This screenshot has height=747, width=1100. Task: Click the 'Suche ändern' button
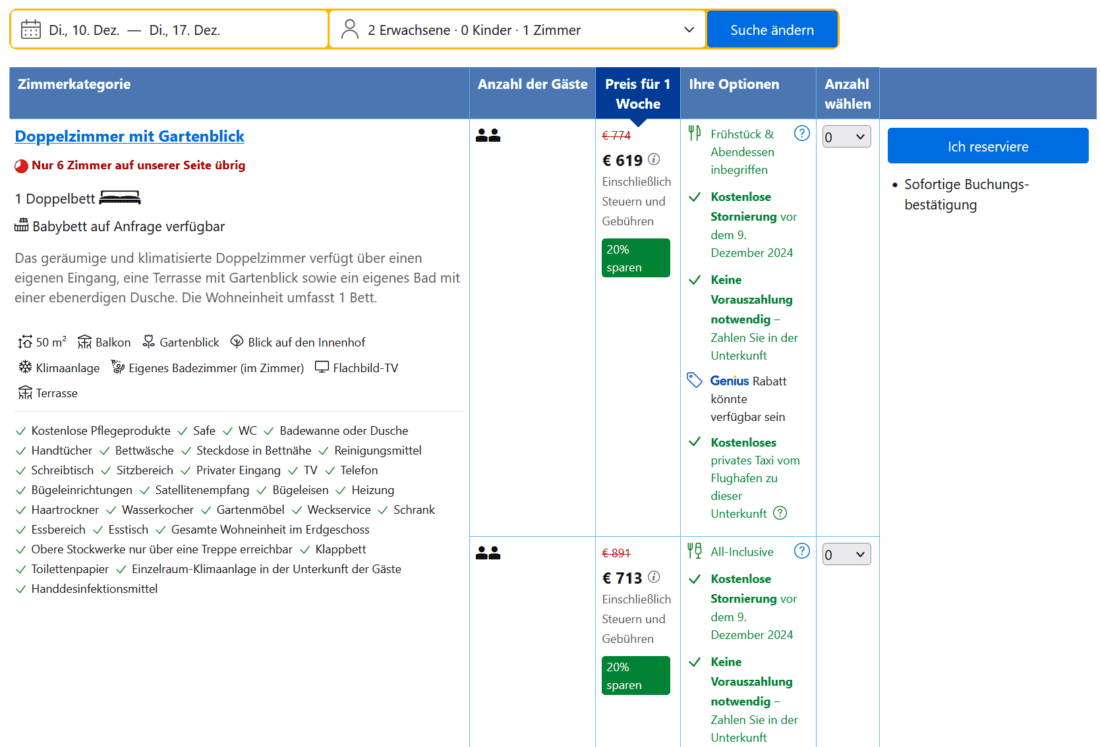coord(771,29)
